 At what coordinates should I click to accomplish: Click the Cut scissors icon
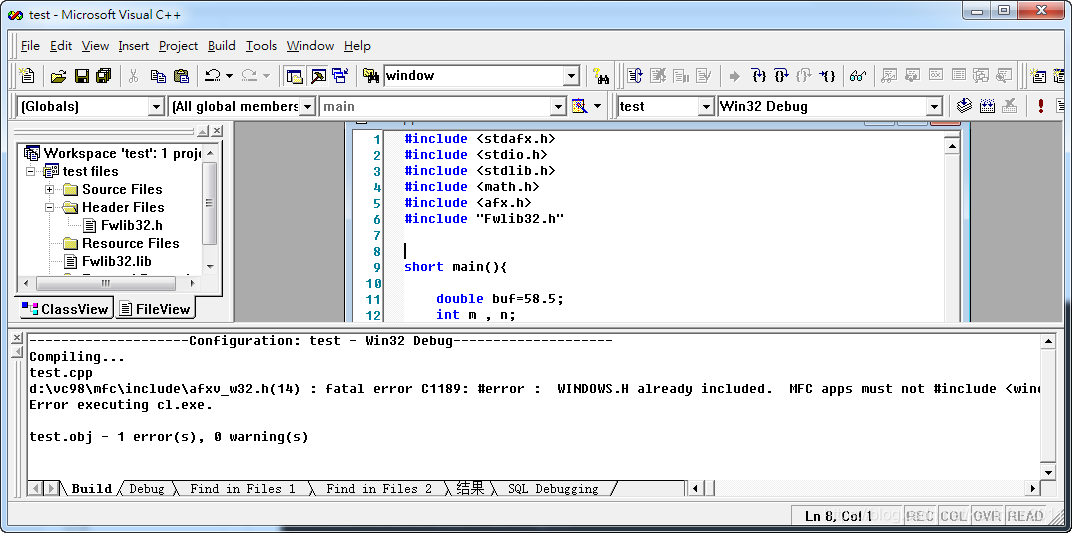(134, 76)
